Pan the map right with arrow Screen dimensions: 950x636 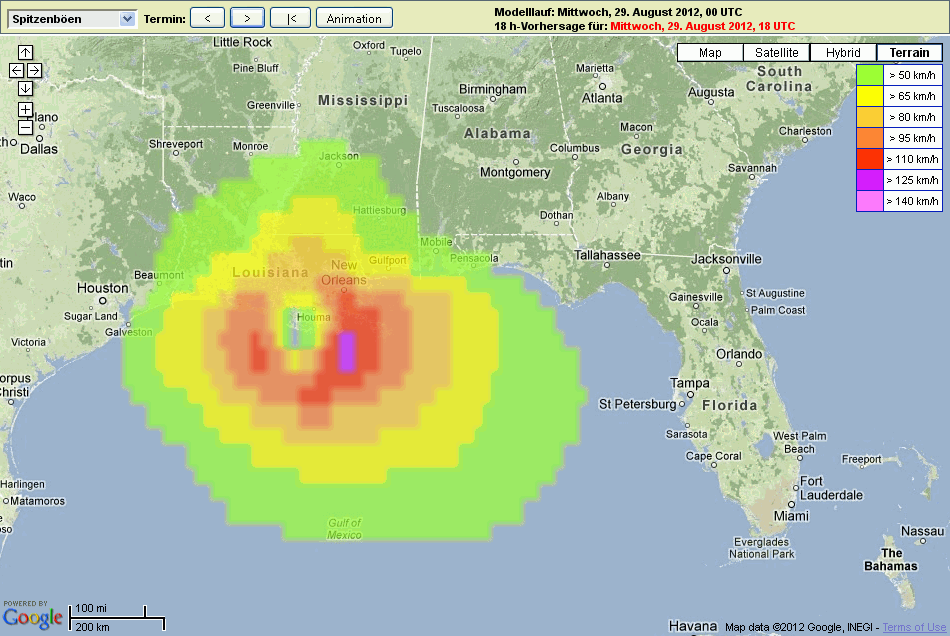pyautogui.click(x=34, y=70)
